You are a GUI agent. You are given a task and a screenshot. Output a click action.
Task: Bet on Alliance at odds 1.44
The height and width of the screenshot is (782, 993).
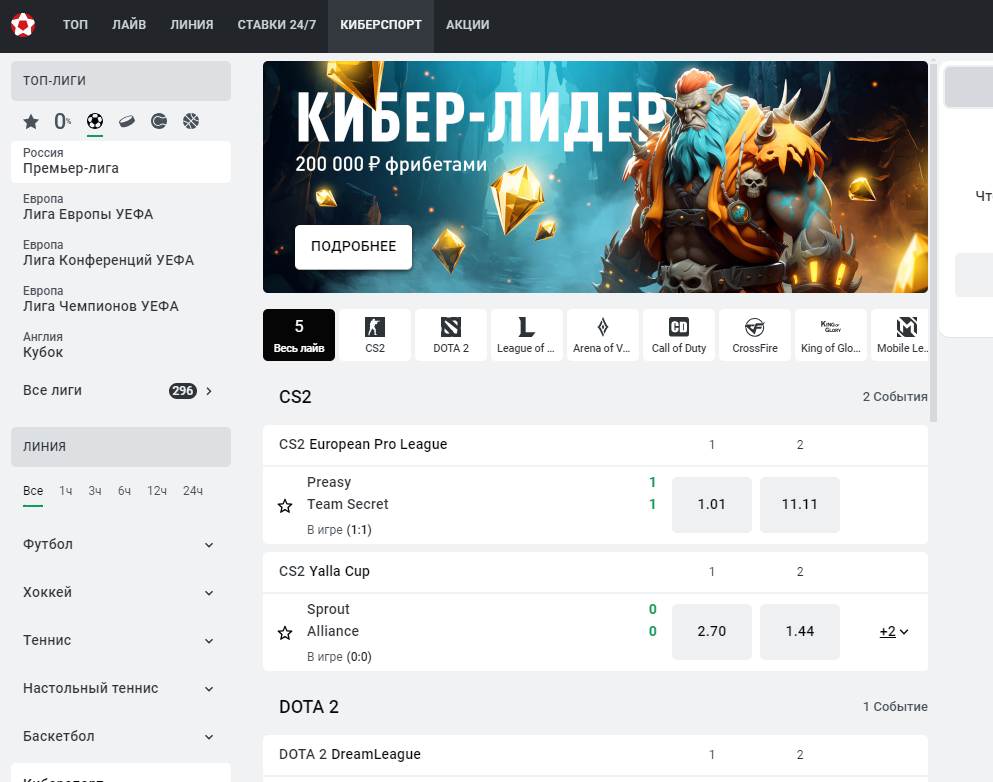click(800, 631)
